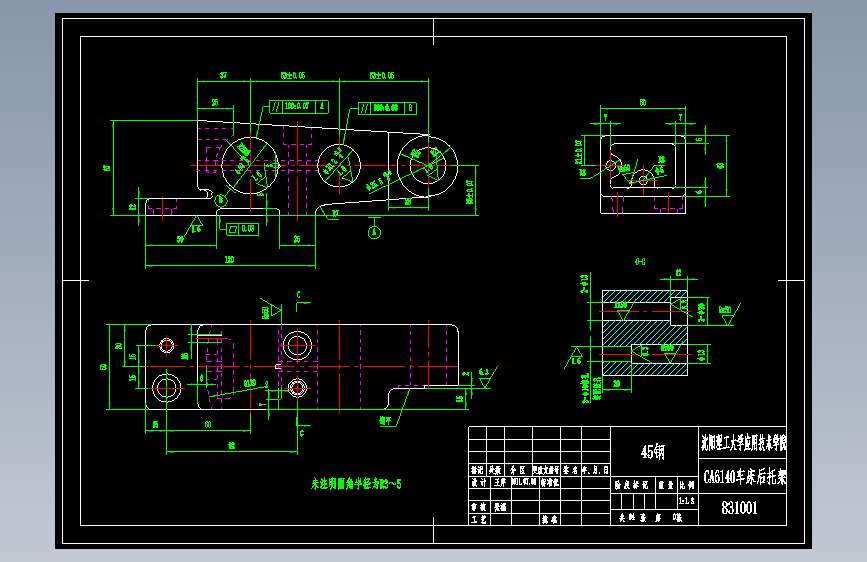This screenshot has height=562, width=867.
Task: Click the "37" dimension at top of front view
Action: tap(223, 75)
